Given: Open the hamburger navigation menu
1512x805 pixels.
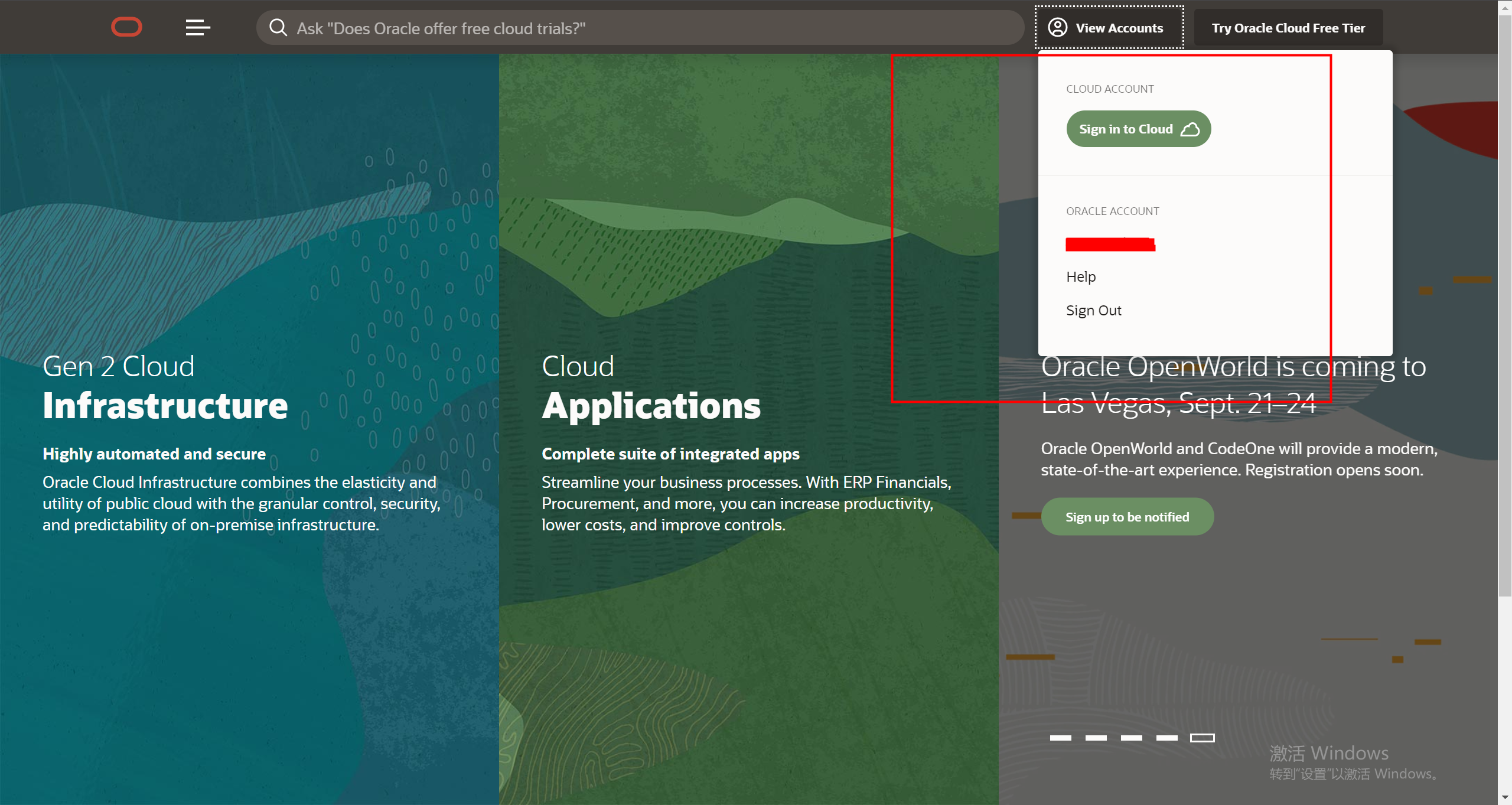Looking at the screenshot, I should [x=198, y=27].
